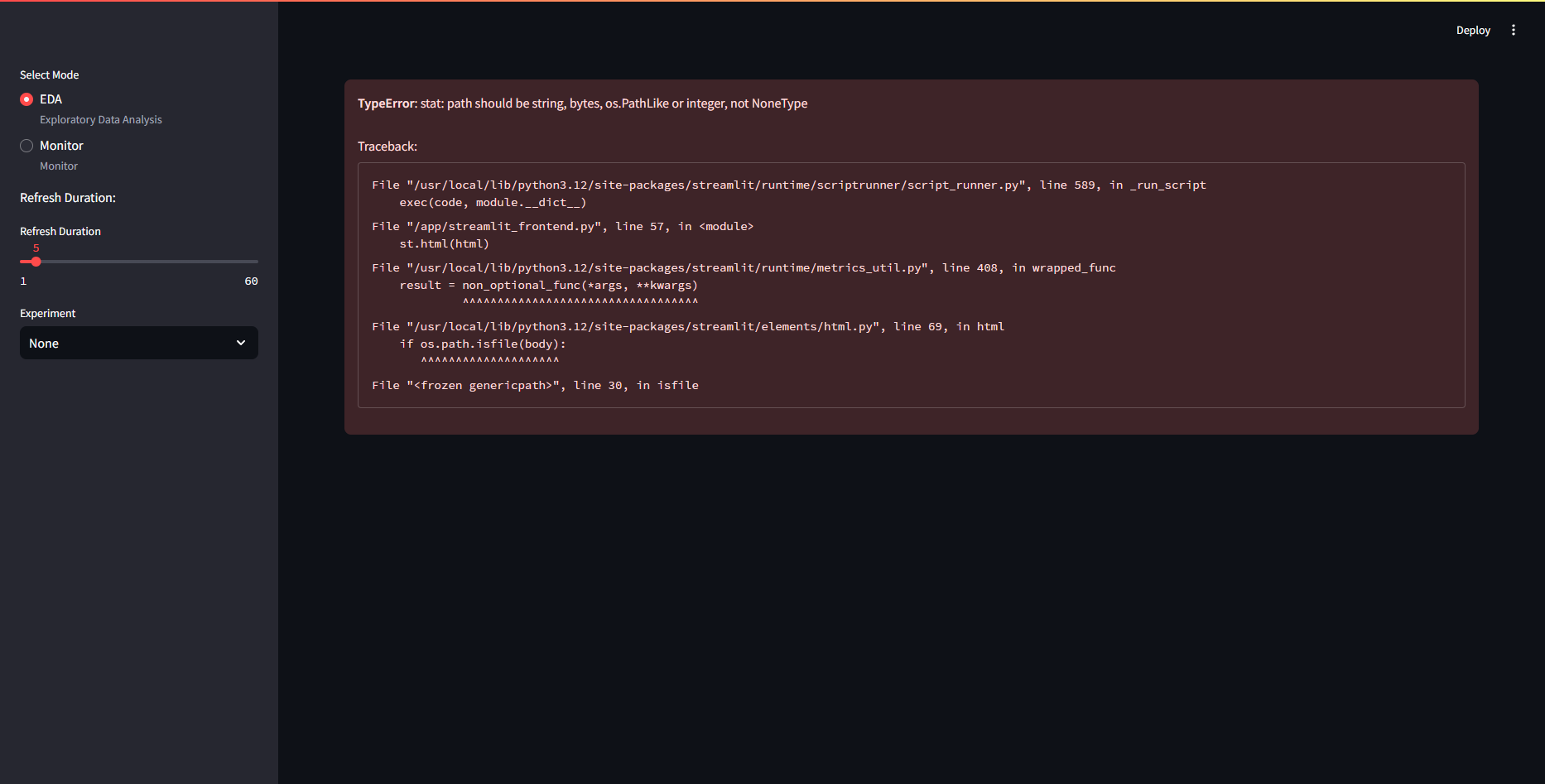
Task: Click the 'Refresh Duration' slider label
Action: [60, 231]
